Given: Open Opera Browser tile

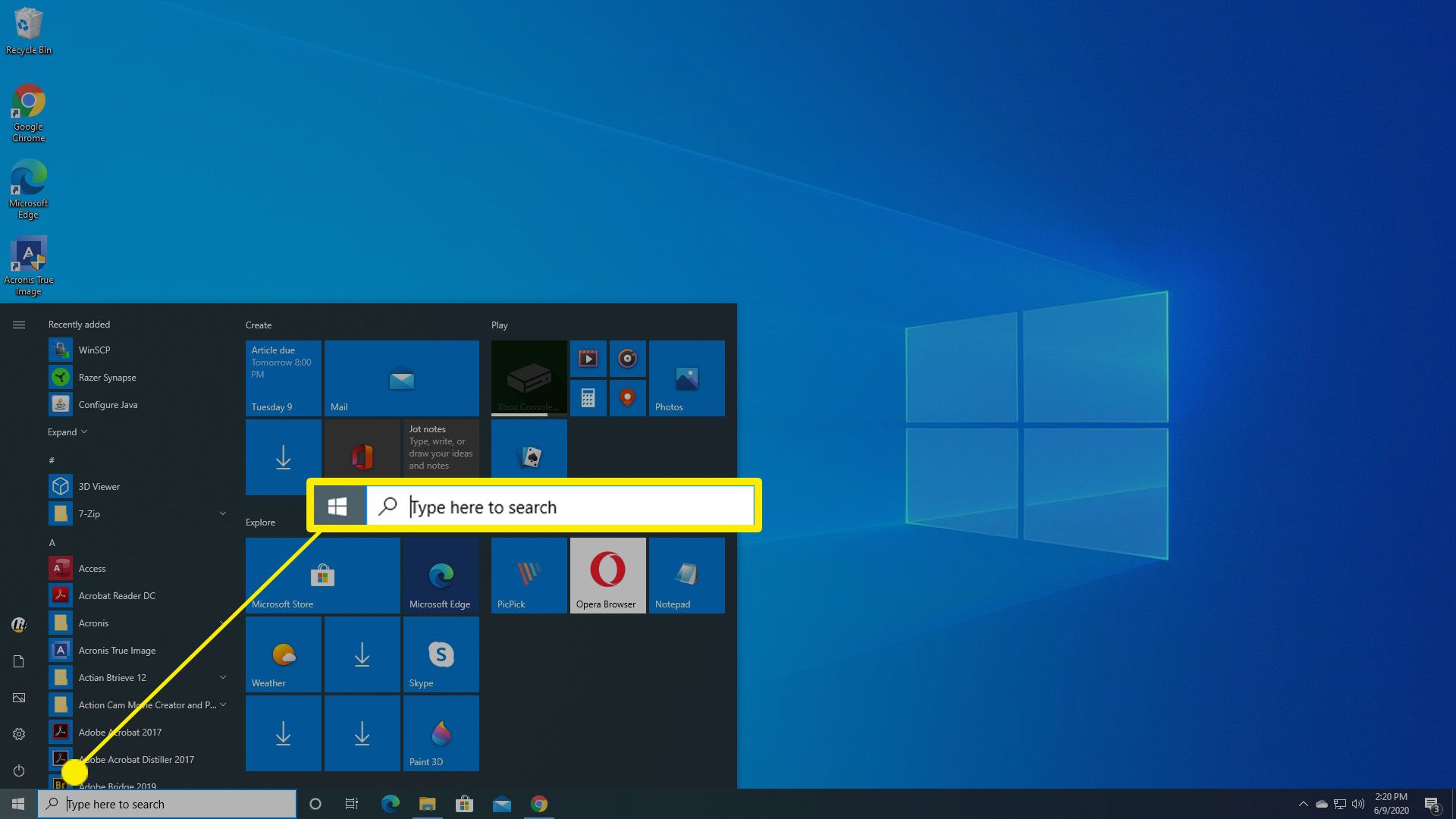Looking at the screenshot, I should pos(606,575).
